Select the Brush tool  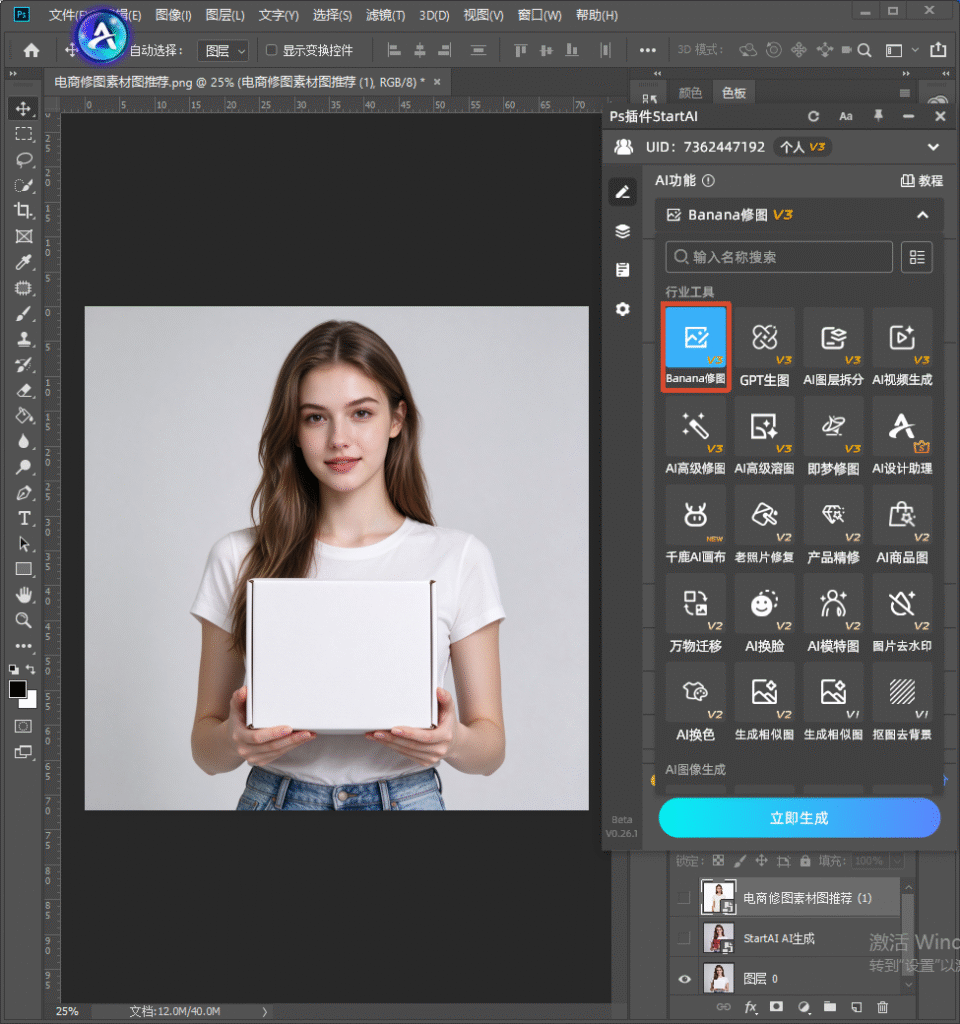tap(24, 313)
